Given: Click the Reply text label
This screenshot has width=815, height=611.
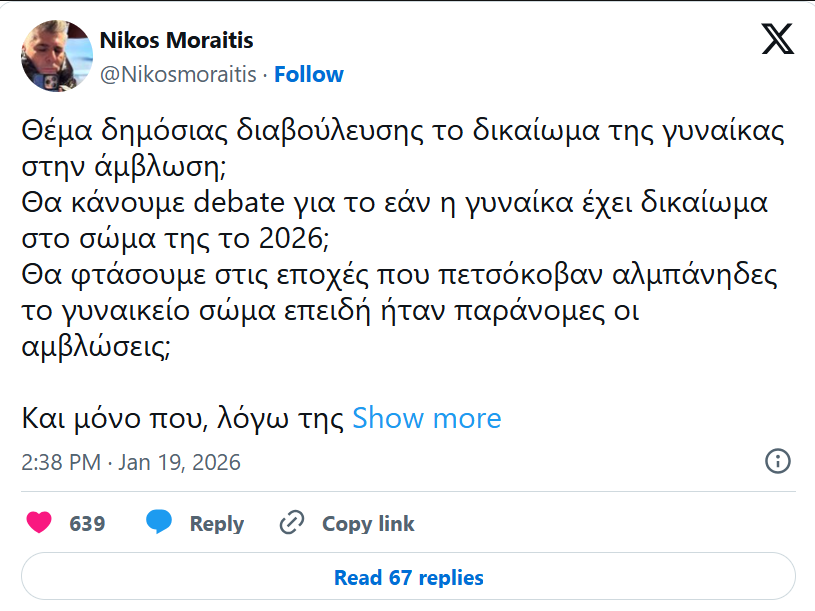Looking at the screenshot, I should [216, 524].
